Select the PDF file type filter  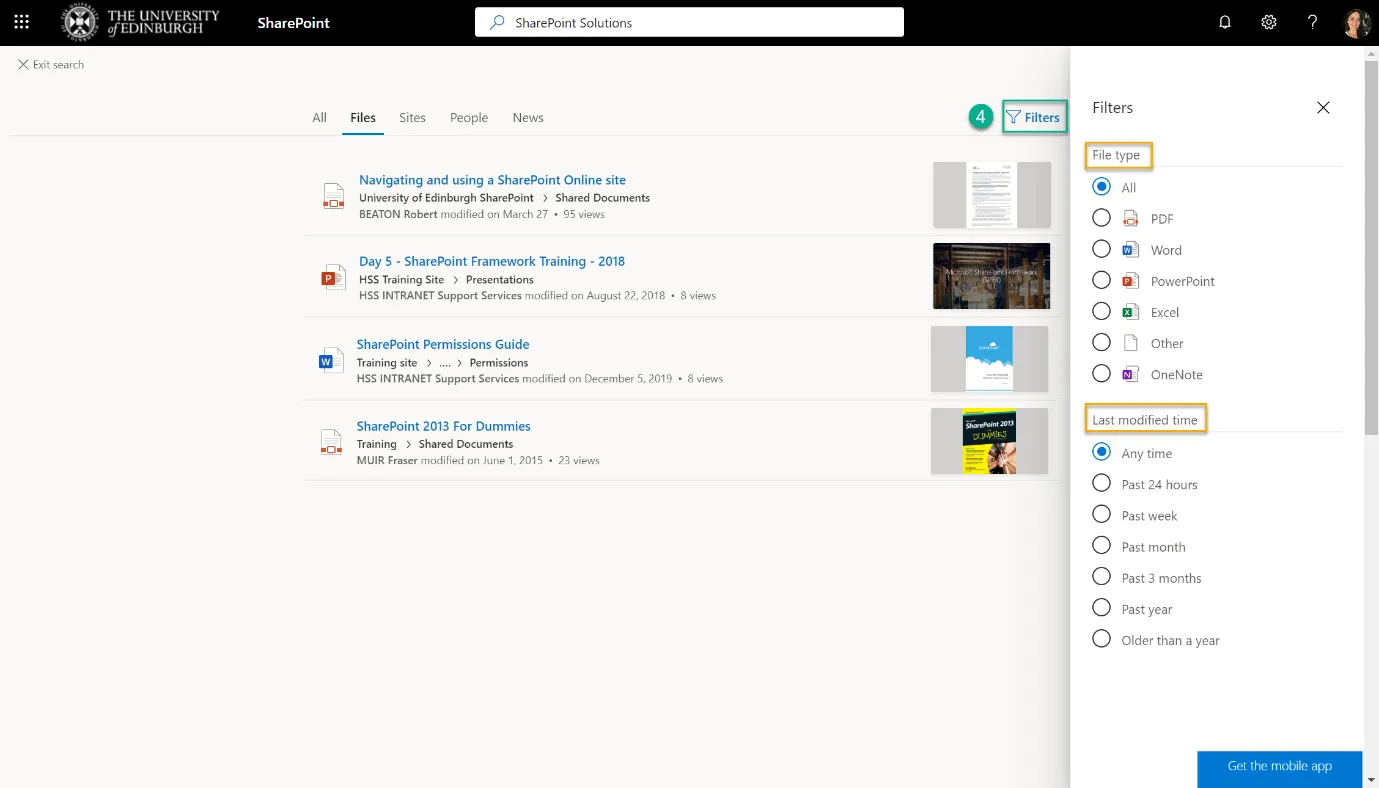1101,217
